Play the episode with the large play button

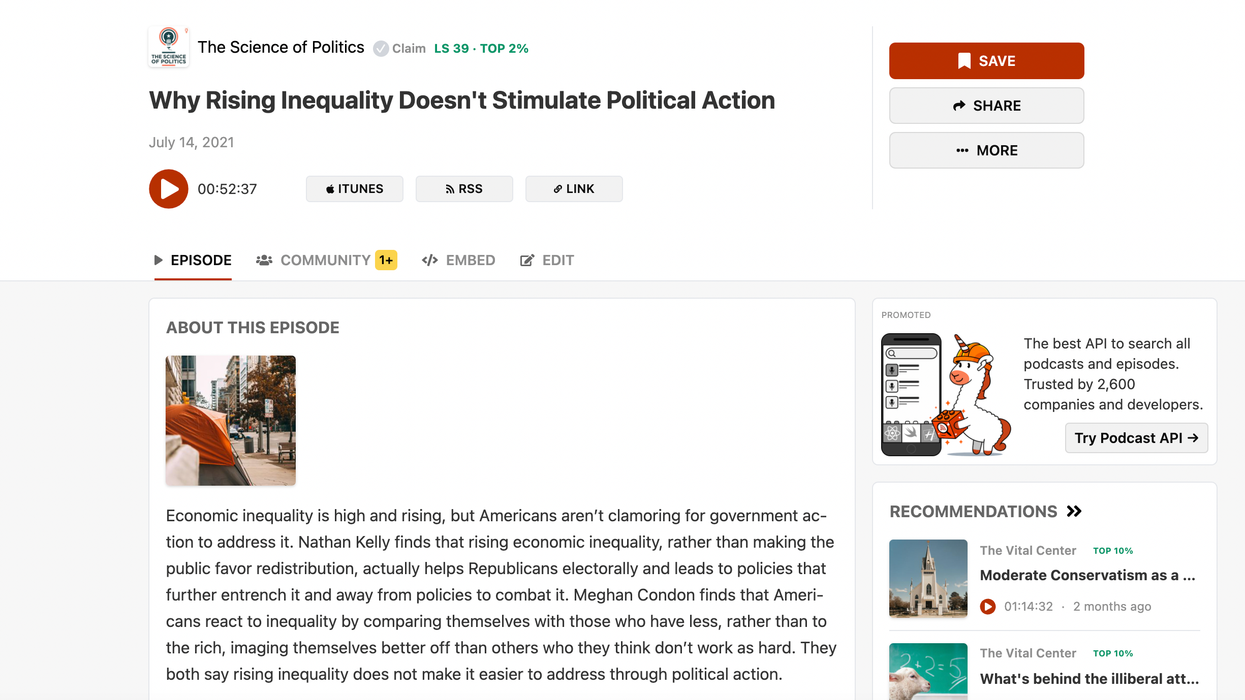[168, 189]
